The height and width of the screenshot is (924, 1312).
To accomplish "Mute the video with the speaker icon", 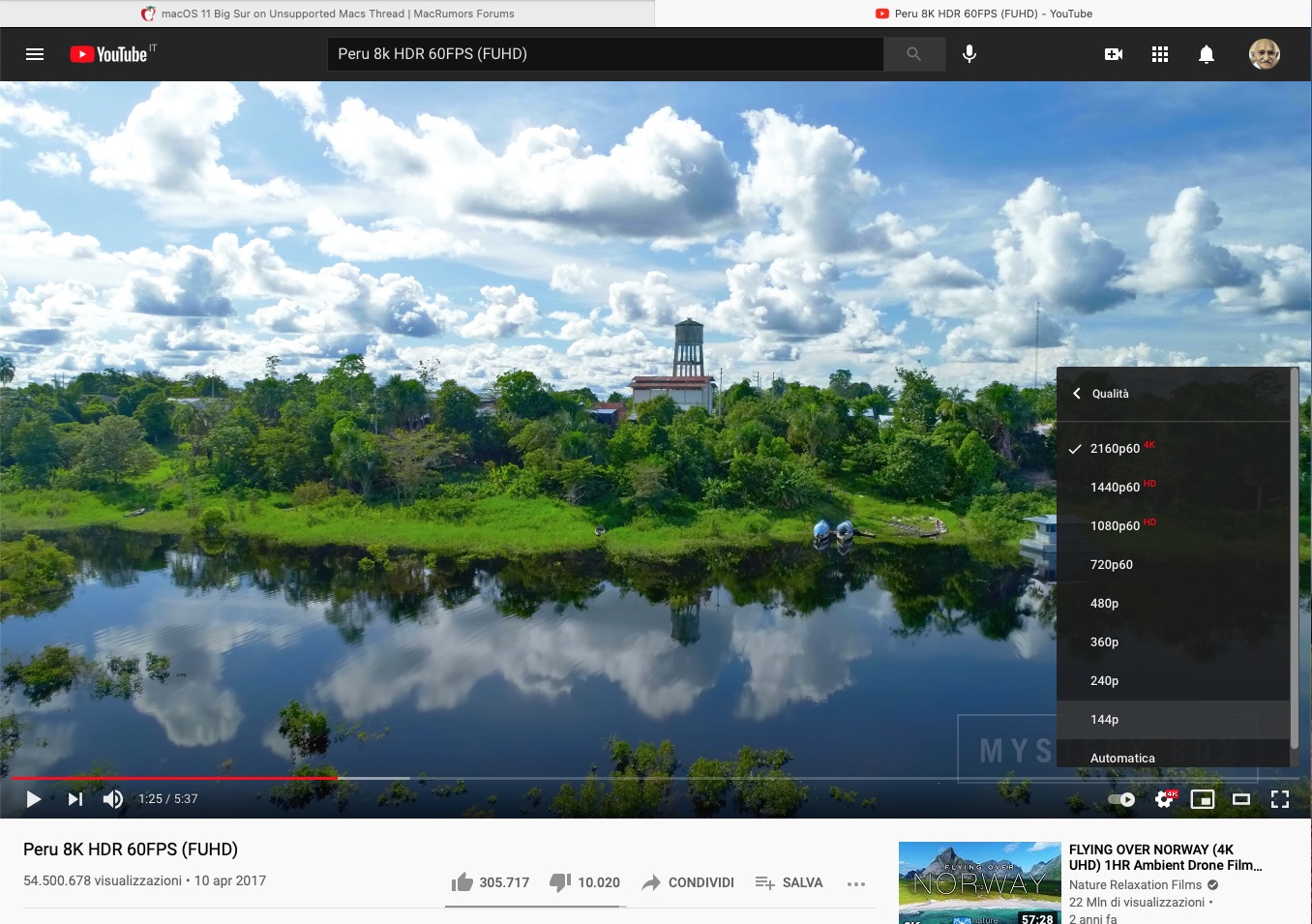I will (x=113, y=799).
